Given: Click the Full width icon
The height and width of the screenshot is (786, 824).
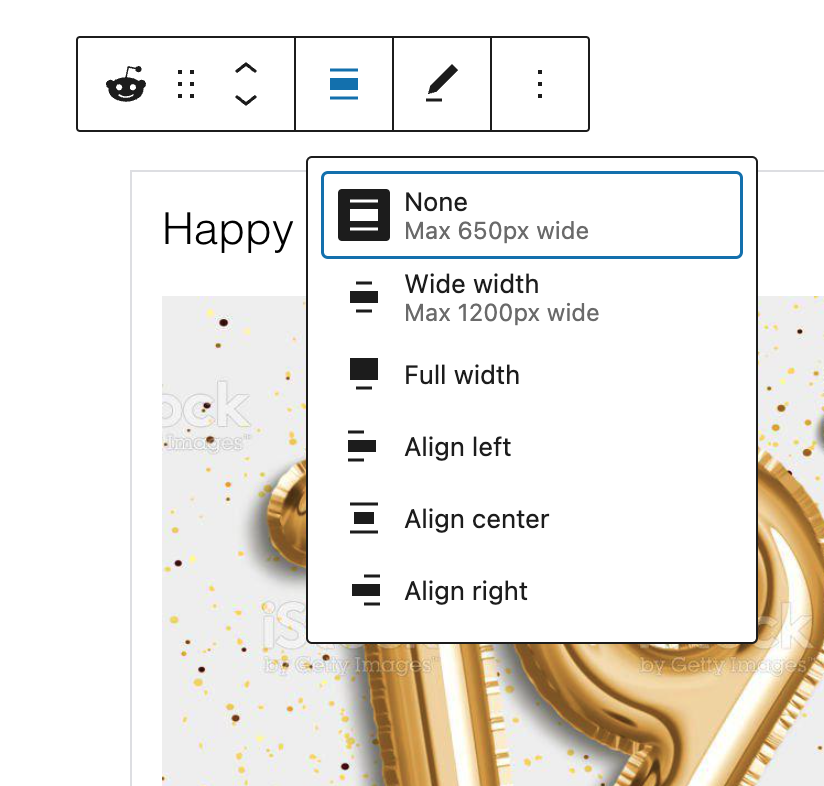Looking at the screenshot, I should tap(363, 374).
